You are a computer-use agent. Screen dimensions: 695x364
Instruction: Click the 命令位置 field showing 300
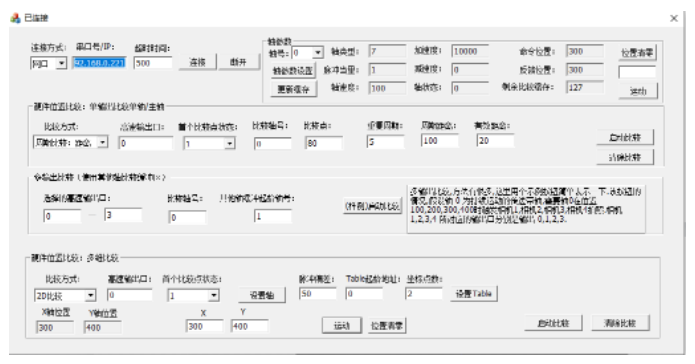[x=585, y=51]
